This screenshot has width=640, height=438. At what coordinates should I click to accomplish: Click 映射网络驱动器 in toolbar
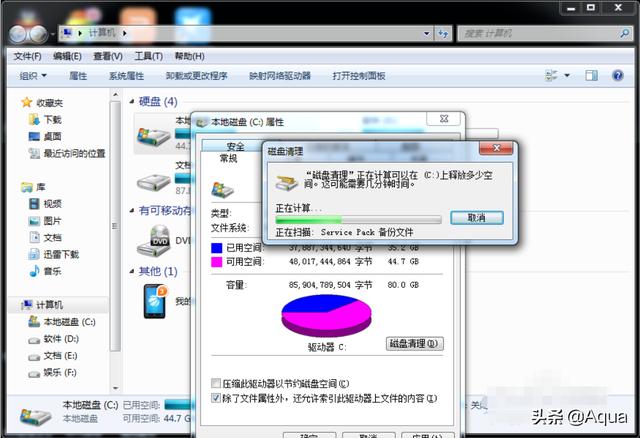(280, 76)
